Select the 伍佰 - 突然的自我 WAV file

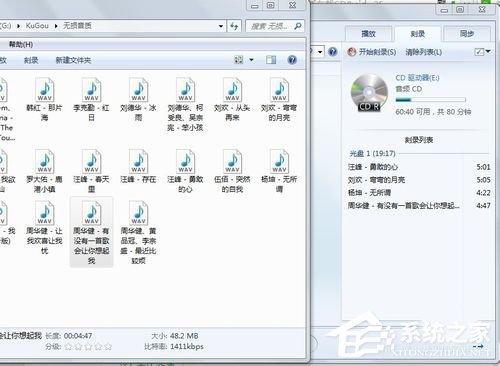232,171
